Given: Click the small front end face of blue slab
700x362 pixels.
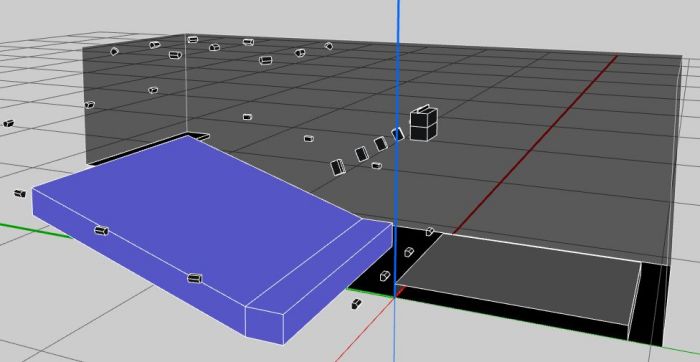Looking at the screenshot, I should tap(265, 324).
